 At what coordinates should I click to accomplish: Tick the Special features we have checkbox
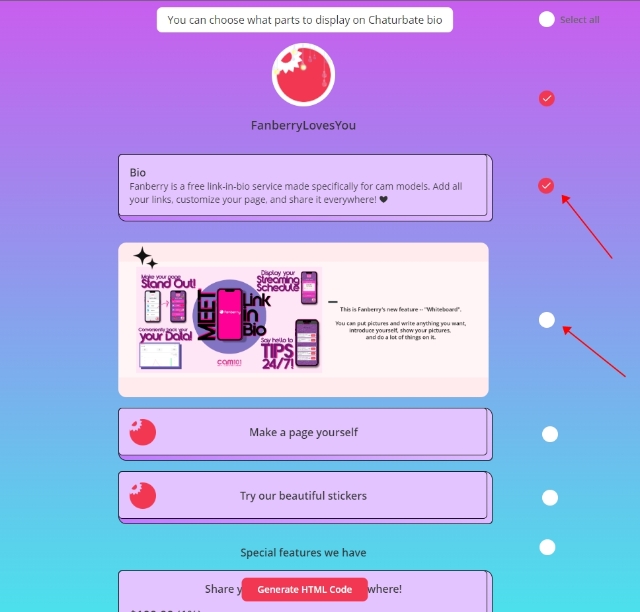point(547,547)
